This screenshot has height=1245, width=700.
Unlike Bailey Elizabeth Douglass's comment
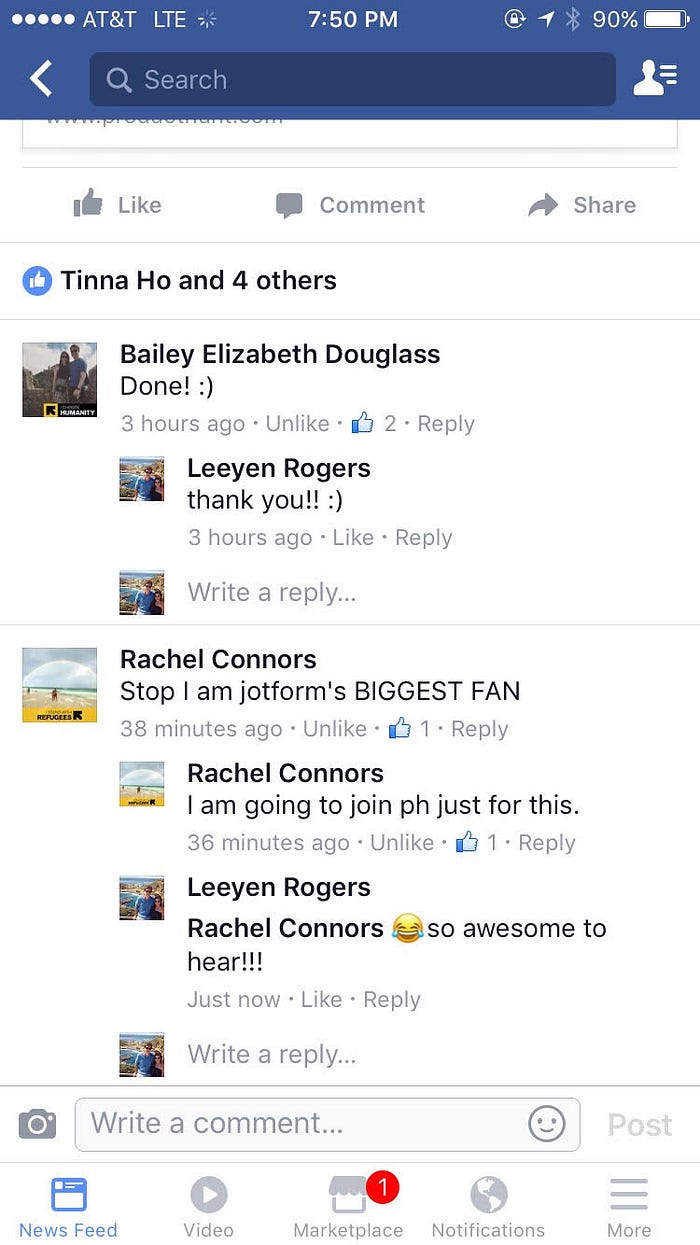297,423
